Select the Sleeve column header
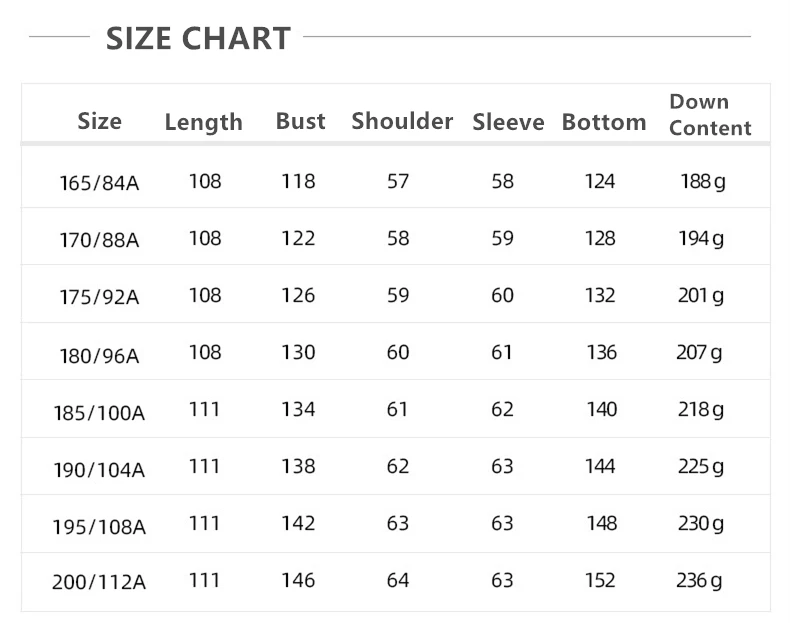The width and height of the screenshot is (790, 623). (508, 122)
